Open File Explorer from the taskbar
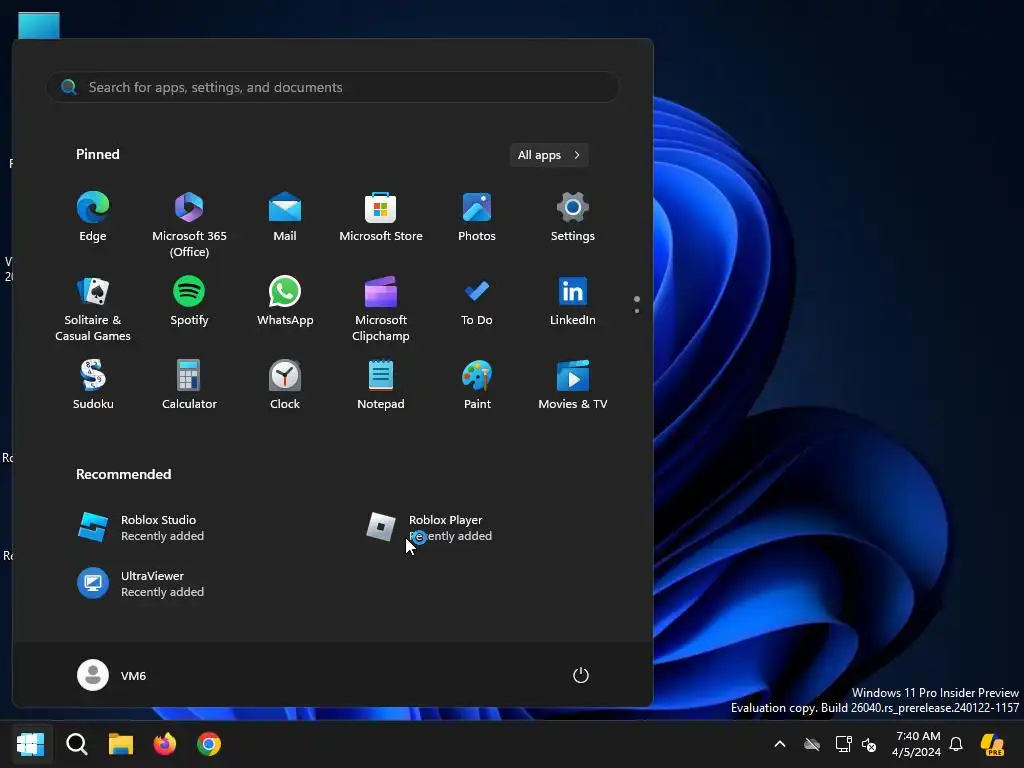This screenshot has width=1024, height=768. pyautogui.click(x=121, y=744)
